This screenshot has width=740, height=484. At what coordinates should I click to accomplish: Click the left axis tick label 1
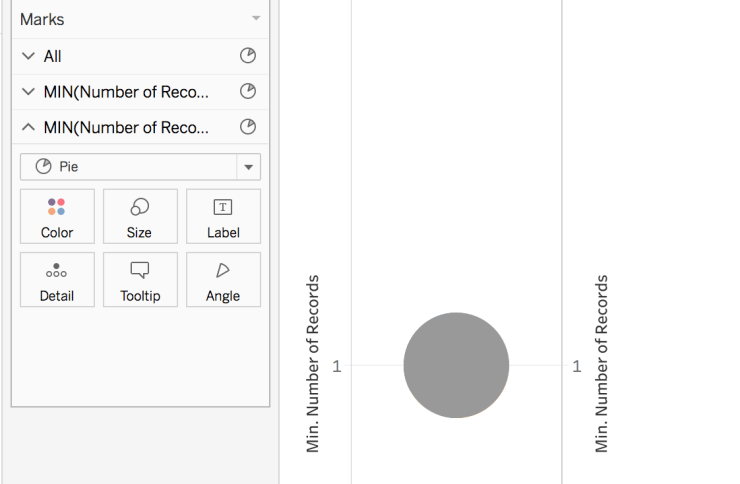pos(337,366)
